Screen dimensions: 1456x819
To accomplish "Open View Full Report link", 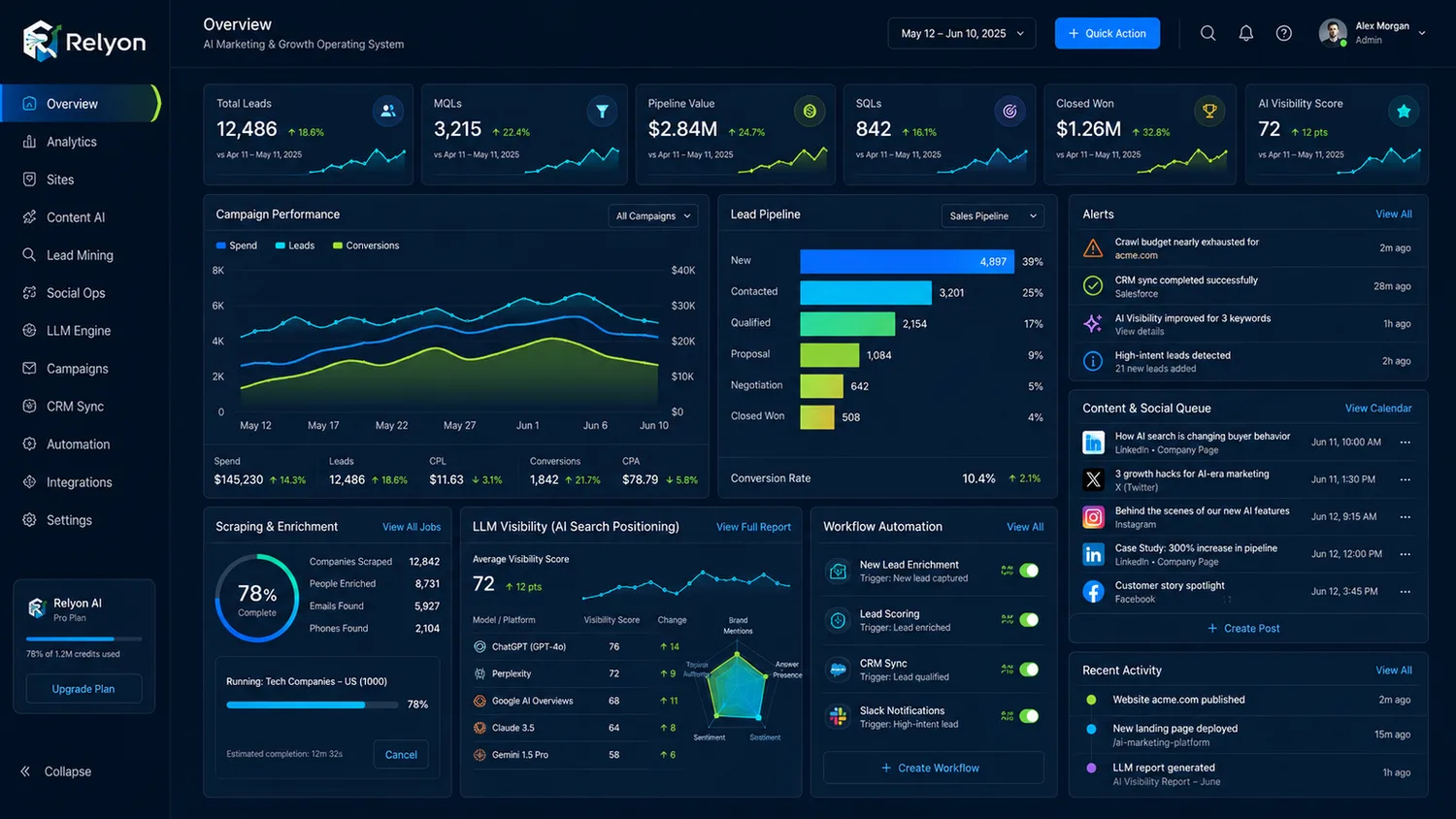I will pyautogui.click(x=753, y=527).
